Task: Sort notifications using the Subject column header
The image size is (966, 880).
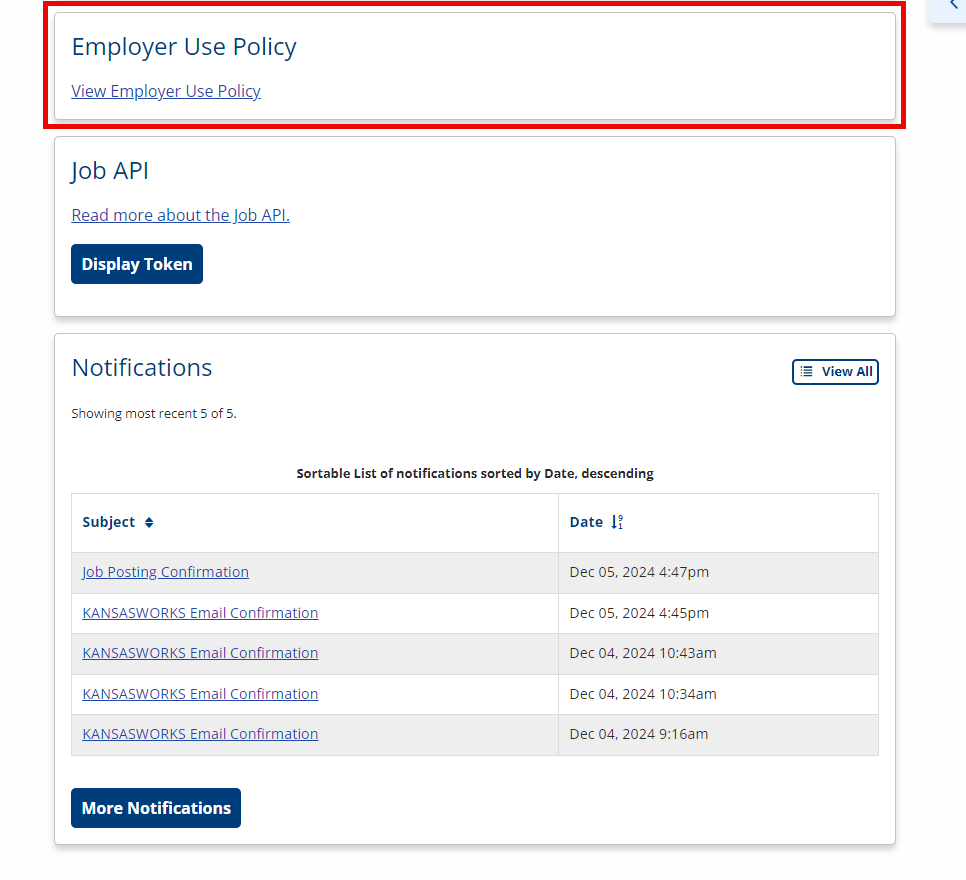Action: [x=108, y=523]
